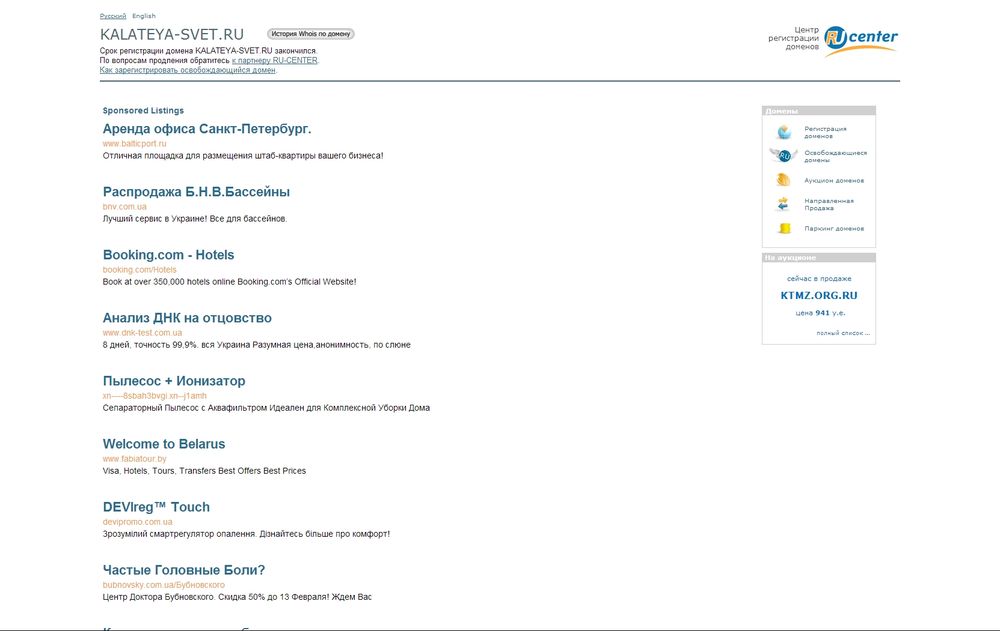The height and width of the screenshot is (631, 1000).
Task: Open the RU-center logo
Action: [860, 40]
